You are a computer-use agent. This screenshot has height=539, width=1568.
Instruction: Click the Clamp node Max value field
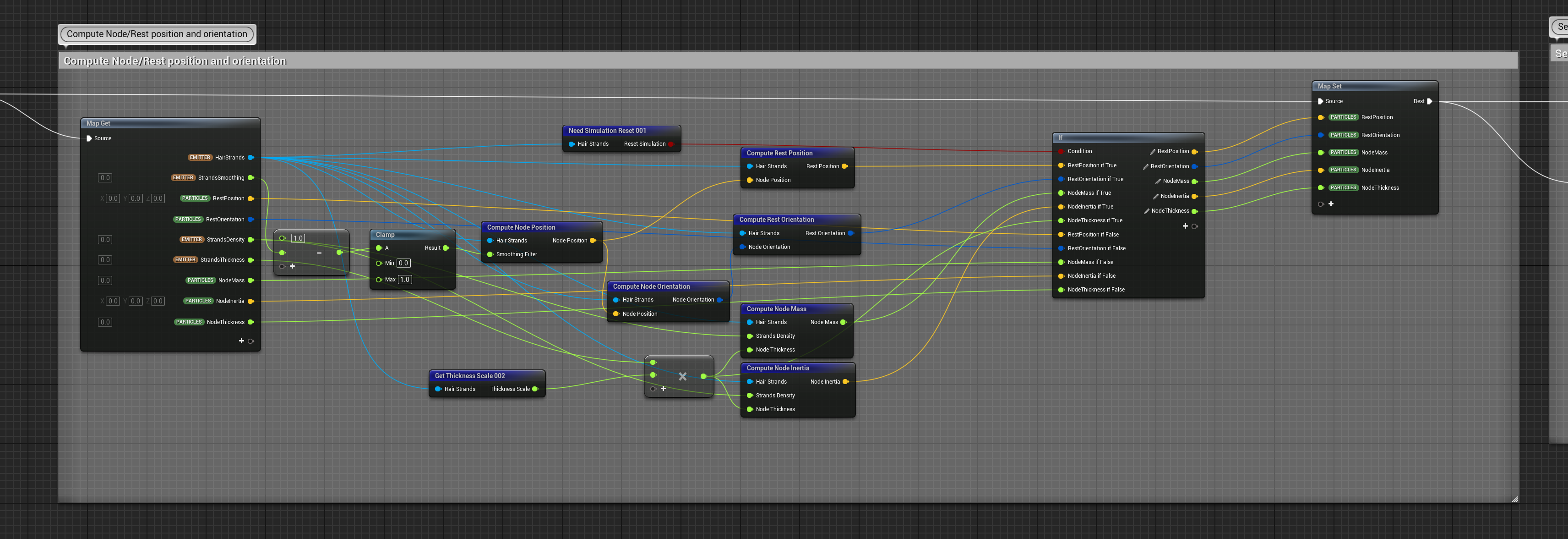[405, 280]
